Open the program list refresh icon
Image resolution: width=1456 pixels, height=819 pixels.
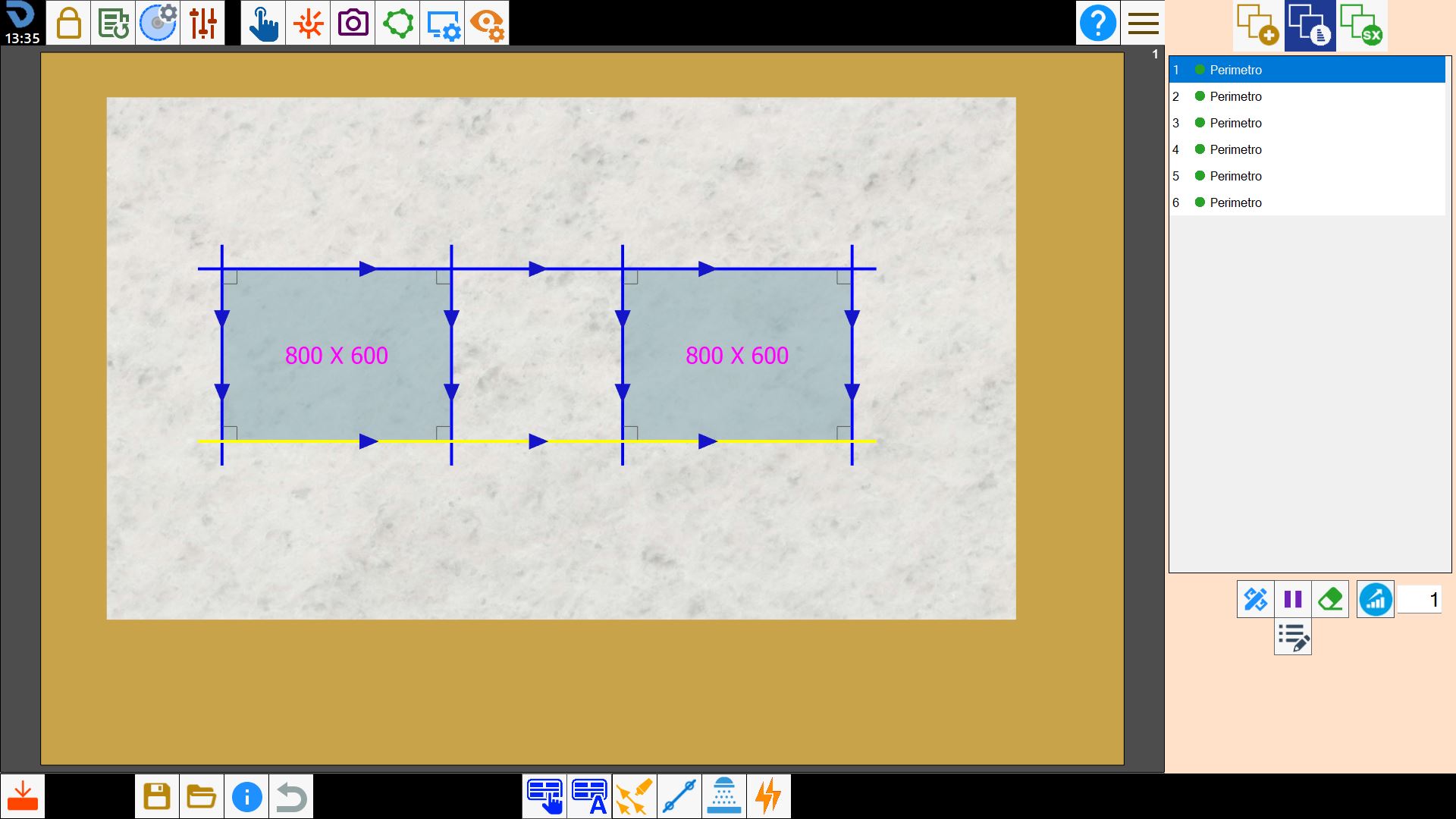pyautogui.click(x=113, y=23)
